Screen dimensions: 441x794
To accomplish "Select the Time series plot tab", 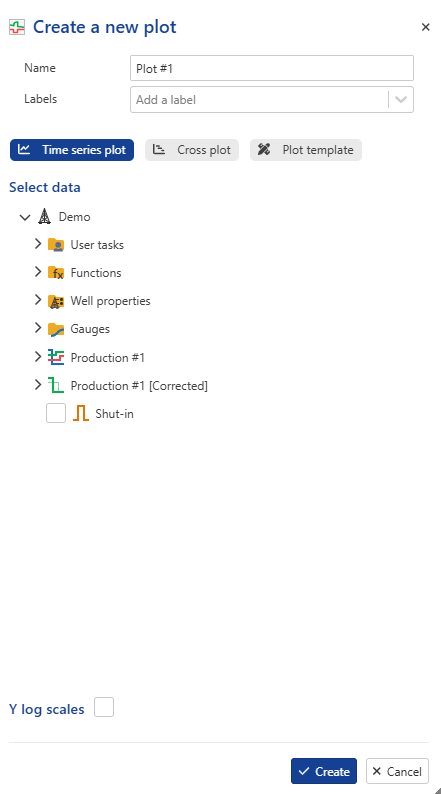I will 72,150.
